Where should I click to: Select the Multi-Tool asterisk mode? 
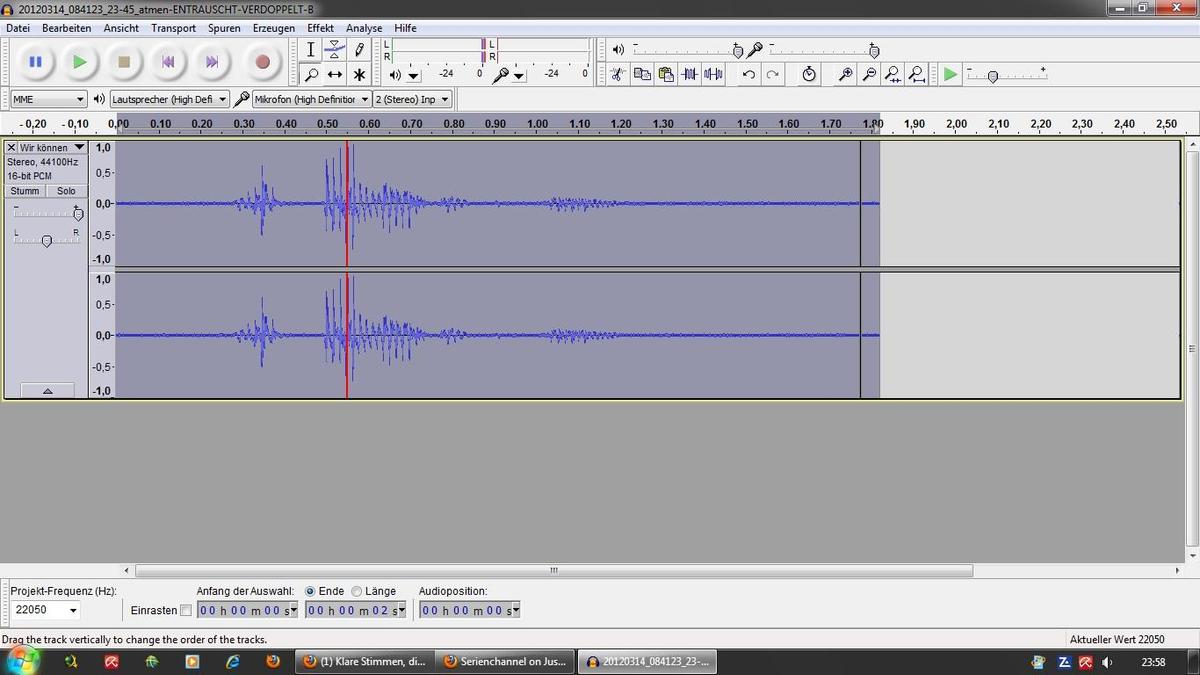(x=359, y=74)
